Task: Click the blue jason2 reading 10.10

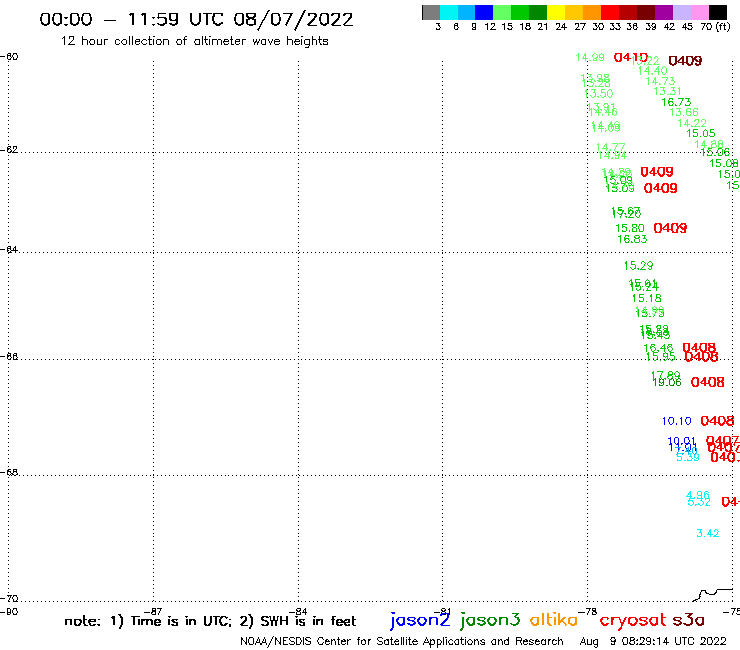Action: click(x=676, y=421)
